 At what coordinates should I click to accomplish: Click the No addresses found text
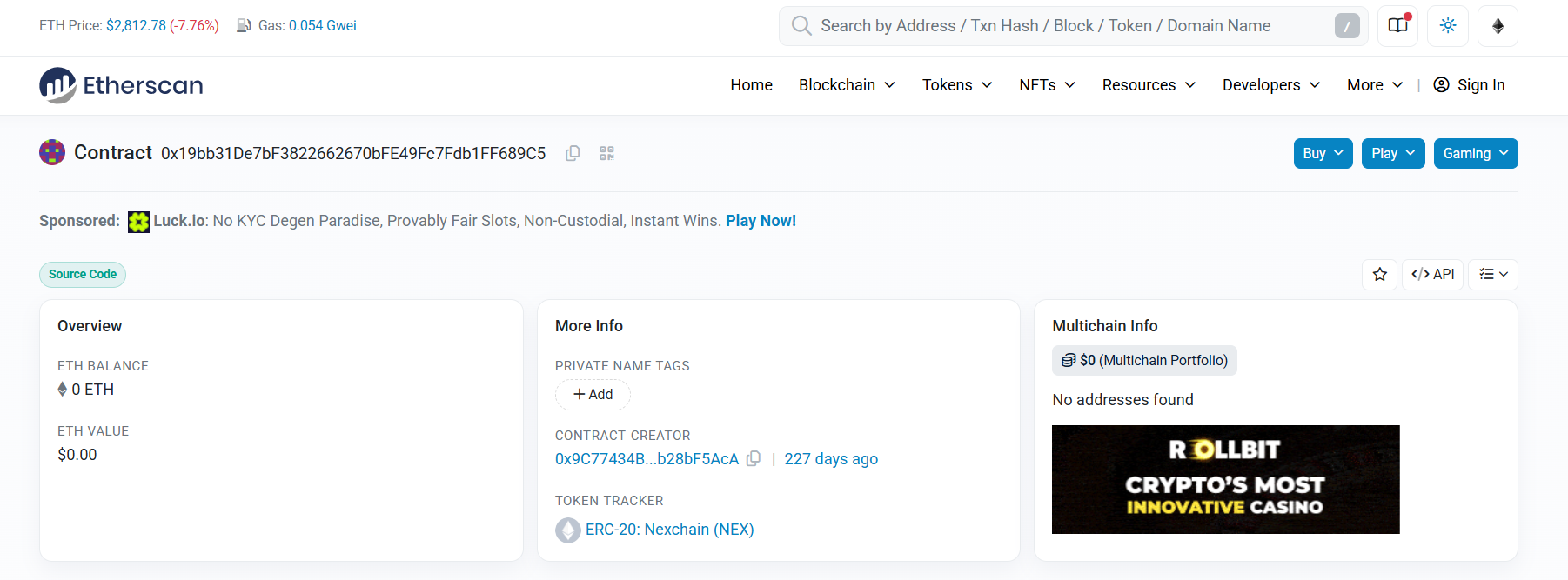tap(1122, 400)
